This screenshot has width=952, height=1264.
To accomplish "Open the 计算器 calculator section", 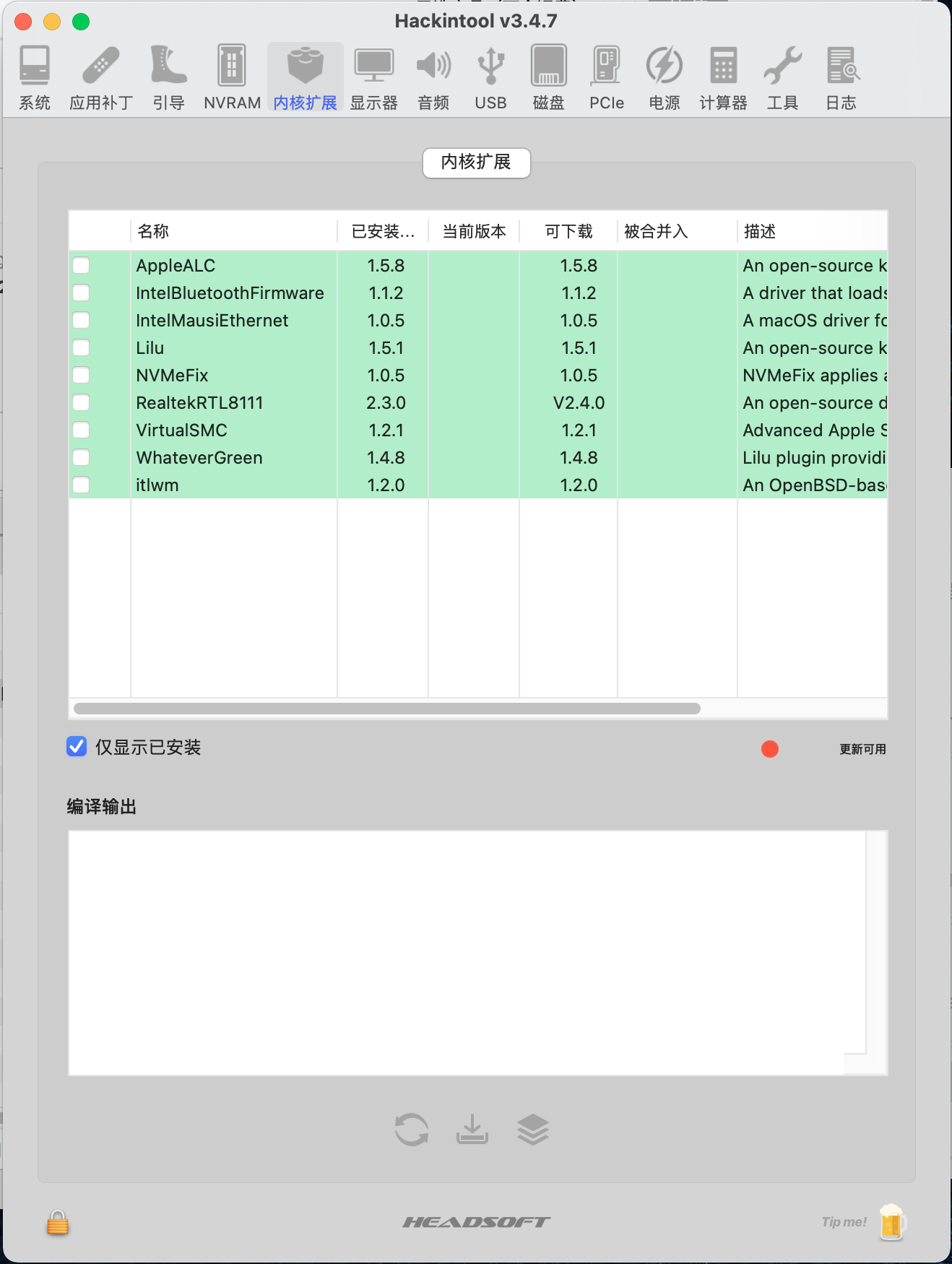I will (x=723, y=78).
